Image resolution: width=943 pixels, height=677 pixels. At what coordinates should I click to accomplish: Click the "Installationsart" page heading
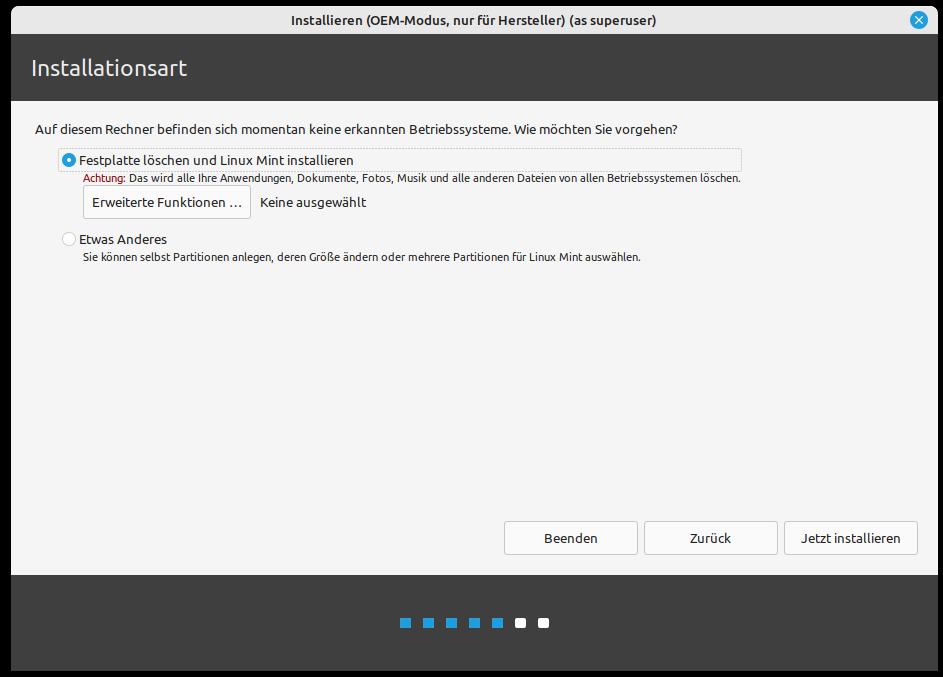[109, 68]
